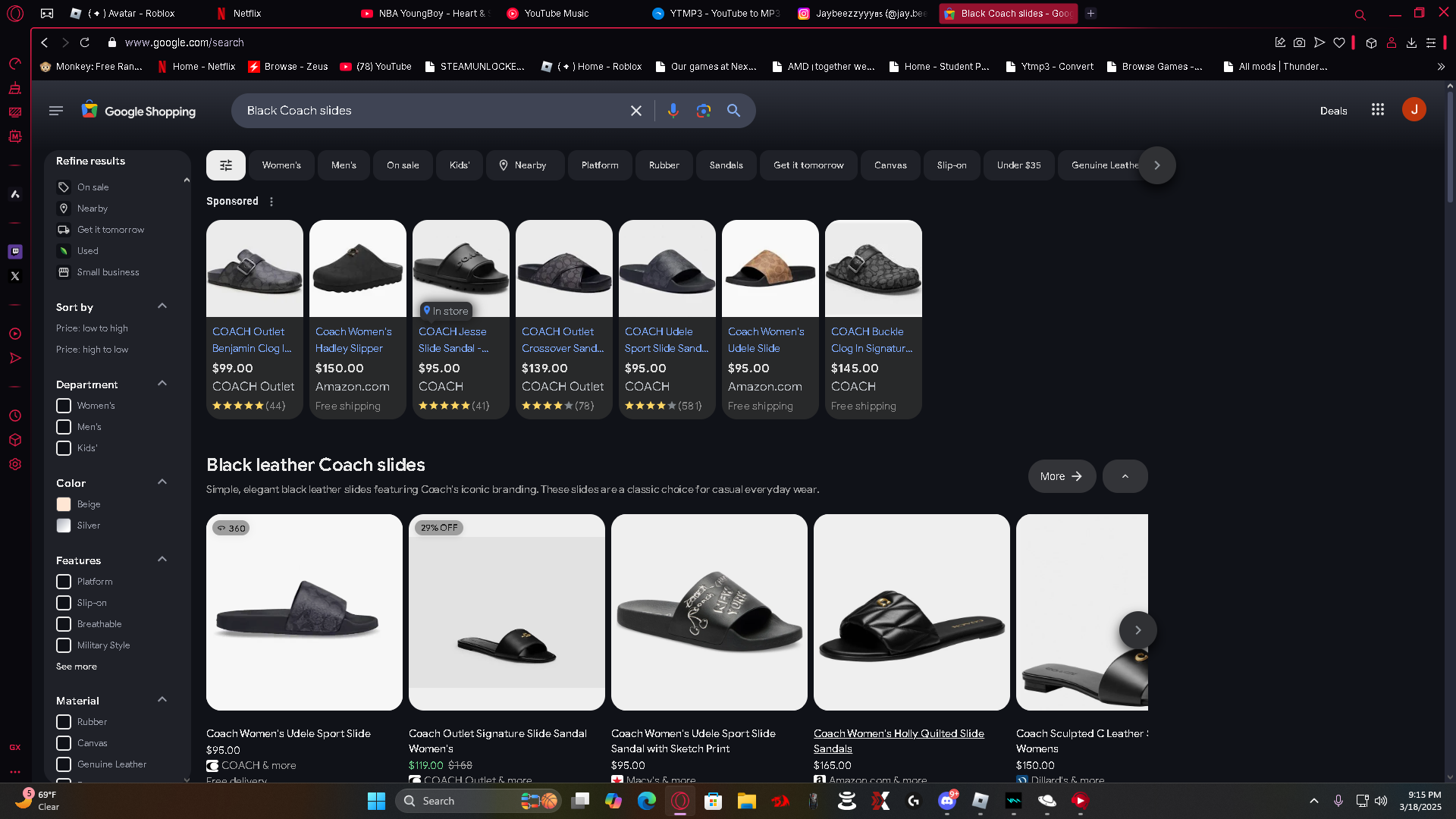Clear the search box text
1456x819 pixels.
point(636,111)
